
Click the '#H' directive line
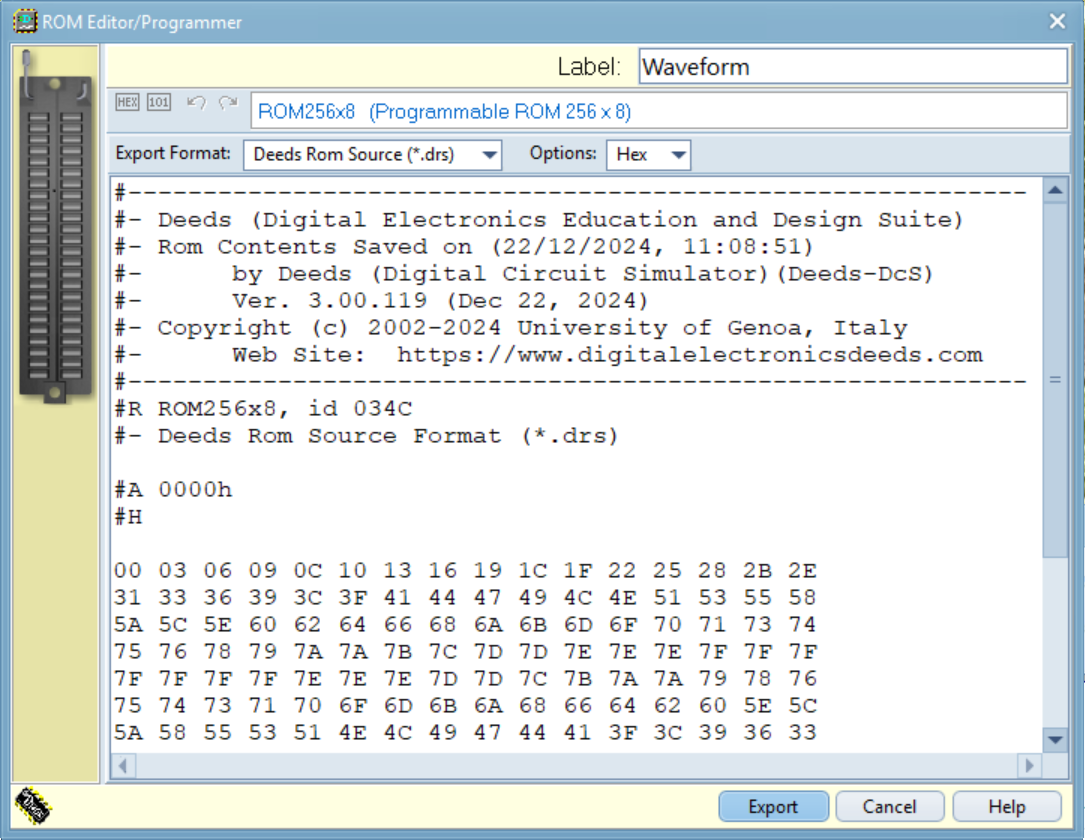(x=129, y=517)
